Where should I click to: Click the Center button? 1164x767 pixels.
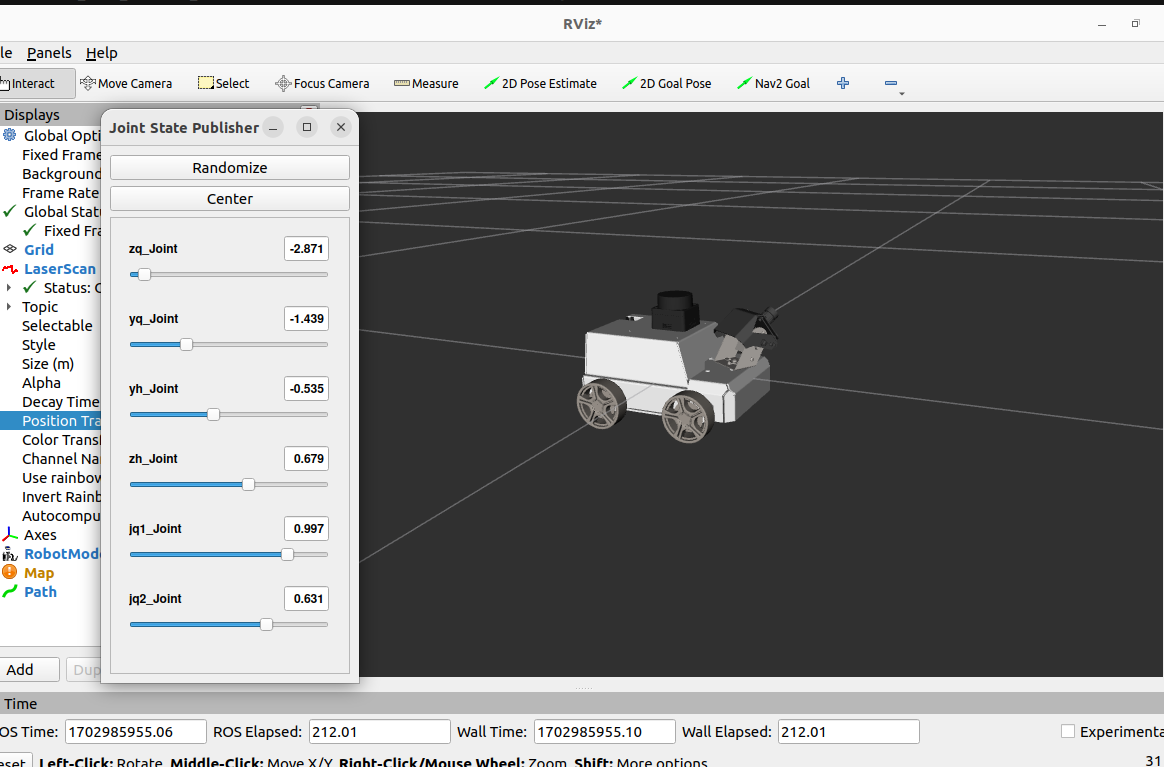(x=230, y=199)
